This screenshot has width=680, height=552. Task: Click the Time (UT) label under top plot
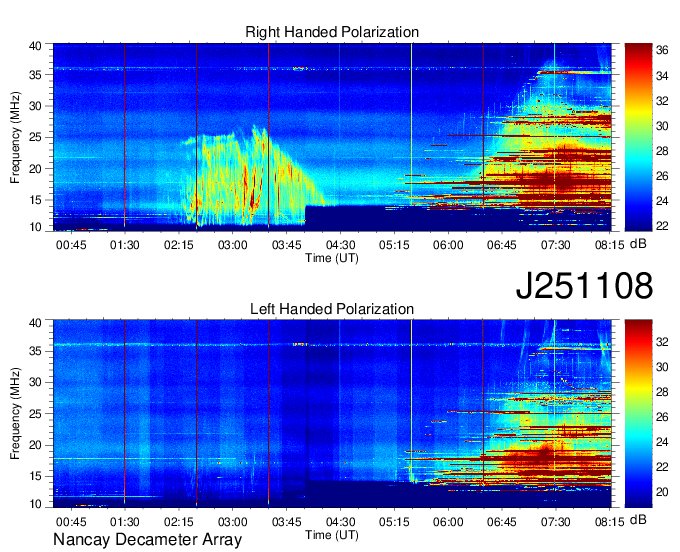click(x=332, y=257)
